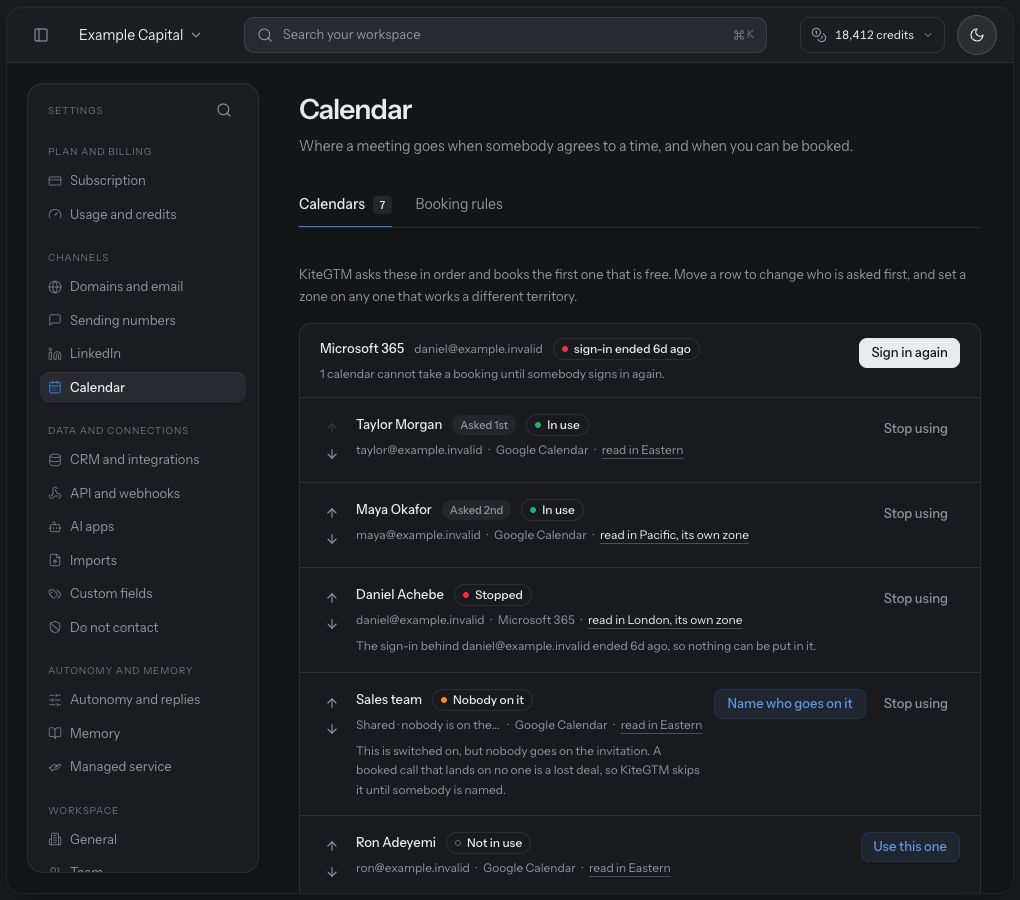Click the Sending numbers chat icon
The width and height of the screenshot is (1020, 900).
(55, 320)
